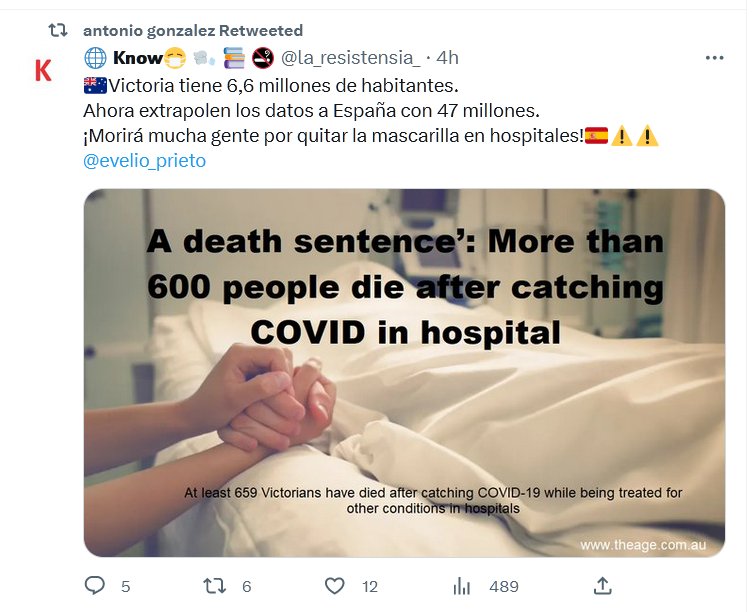
Task: Like the tweet with the heart icon
Action: click(335, 586)
